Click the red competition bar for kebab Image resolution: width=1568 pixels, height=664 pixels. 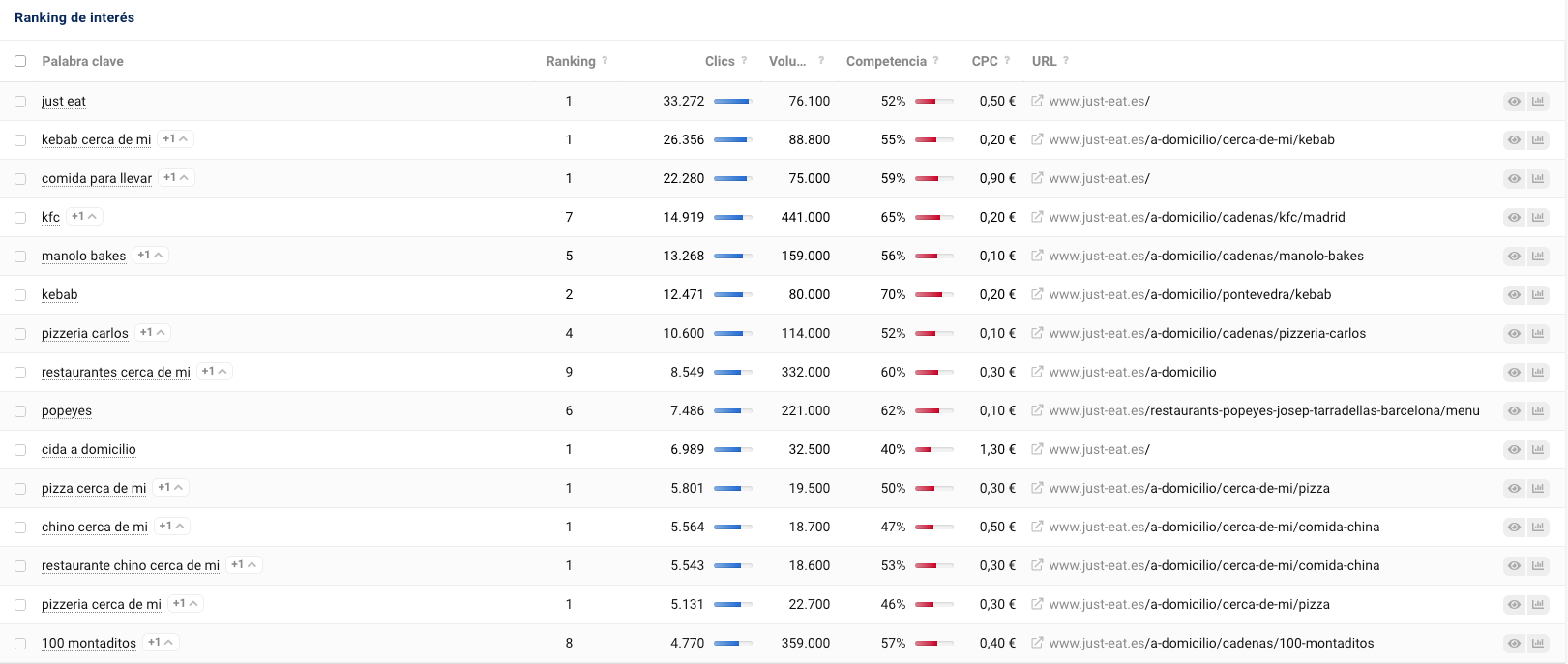click(x=933, y=294)
